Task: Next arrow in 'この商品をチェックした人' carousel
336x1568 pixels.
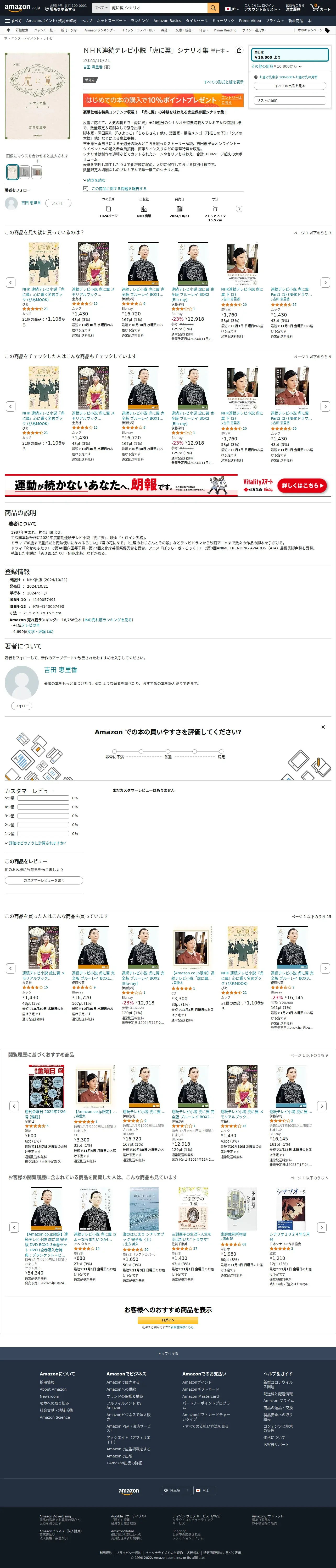Action: pos(325,406)
